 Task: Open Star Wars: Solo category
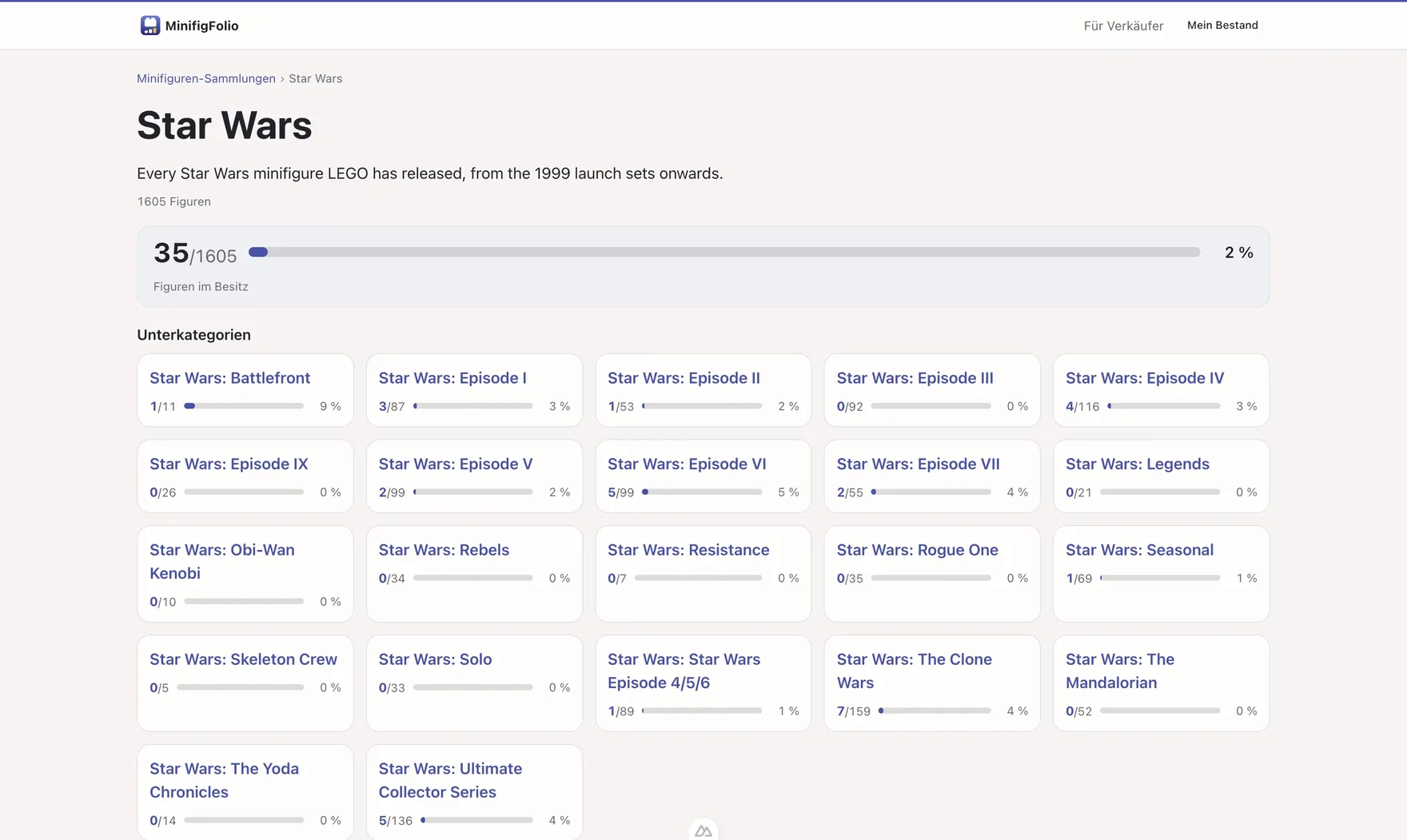tap(474, 683)
